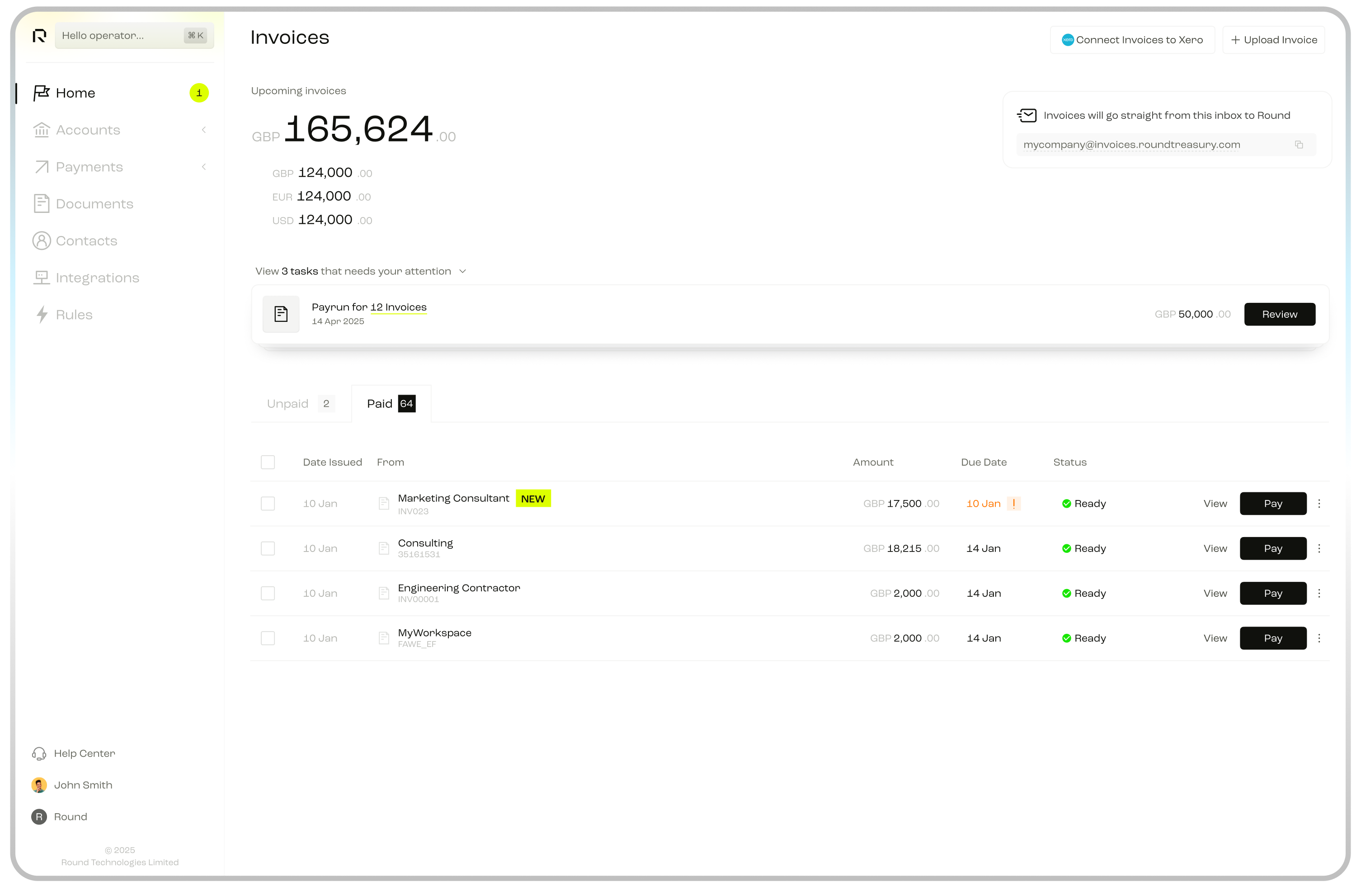Open the Documents sidebar icon
This screenshot has height=896, width=1361.
click(x=41, y=204)
